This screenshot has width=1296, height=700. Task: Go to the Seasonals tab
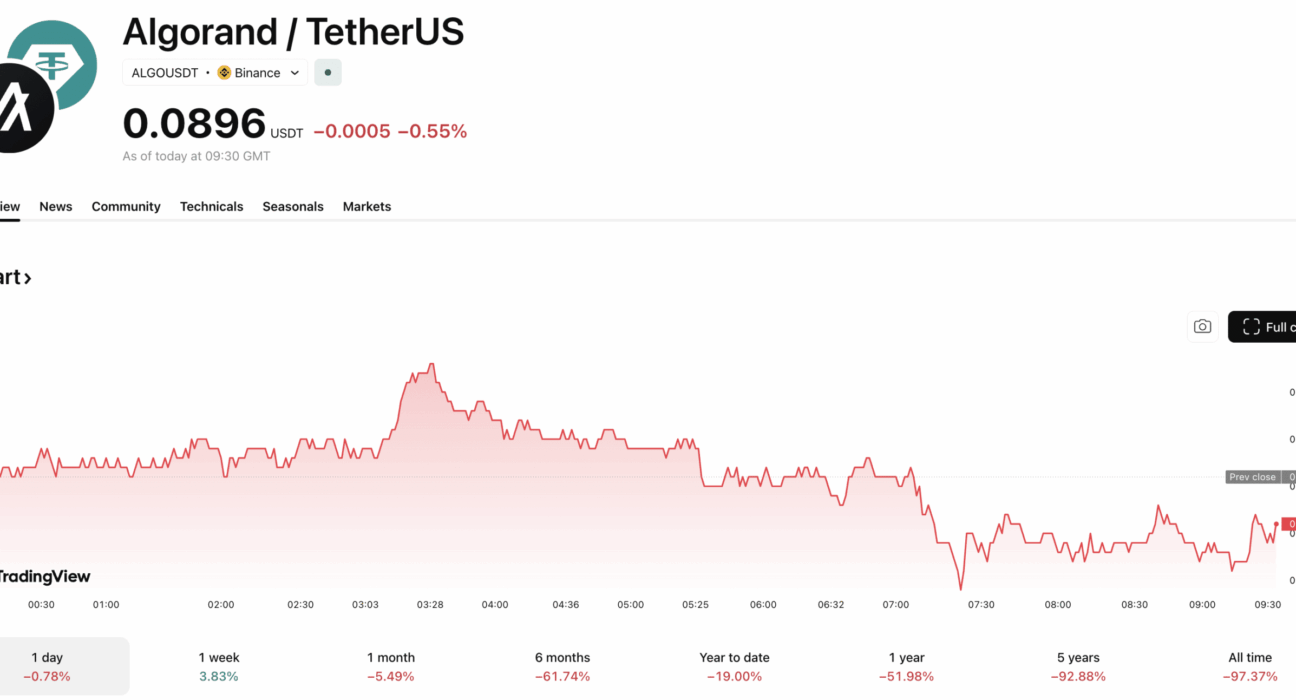tap(293, 206)
